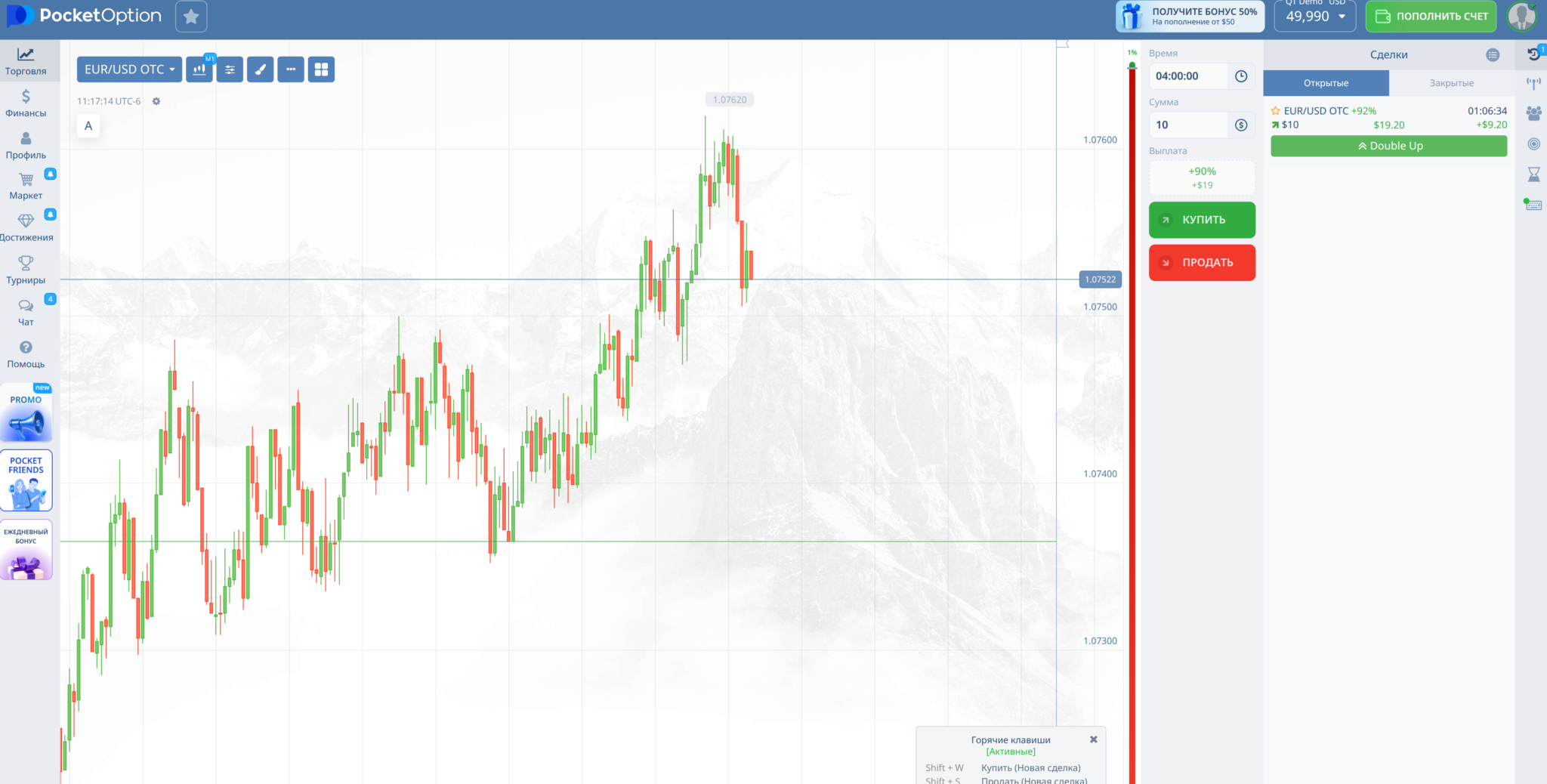Image resolution: width=1547 pixels, height=784 pixels.
Task: Open the multi-chart grid layout icon
Action: coord(321,69)
